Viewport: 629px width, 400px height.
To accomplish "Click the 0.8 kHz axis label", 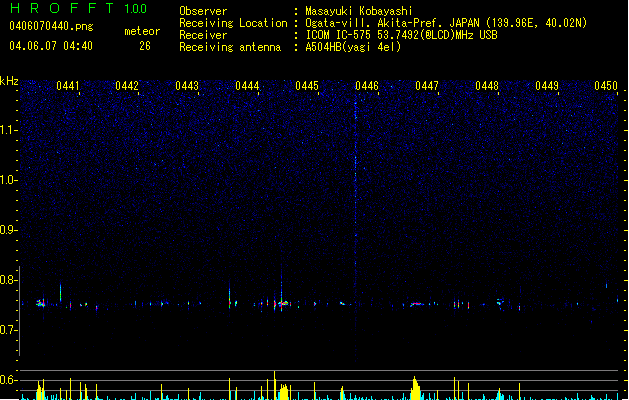I will [8, 280].
